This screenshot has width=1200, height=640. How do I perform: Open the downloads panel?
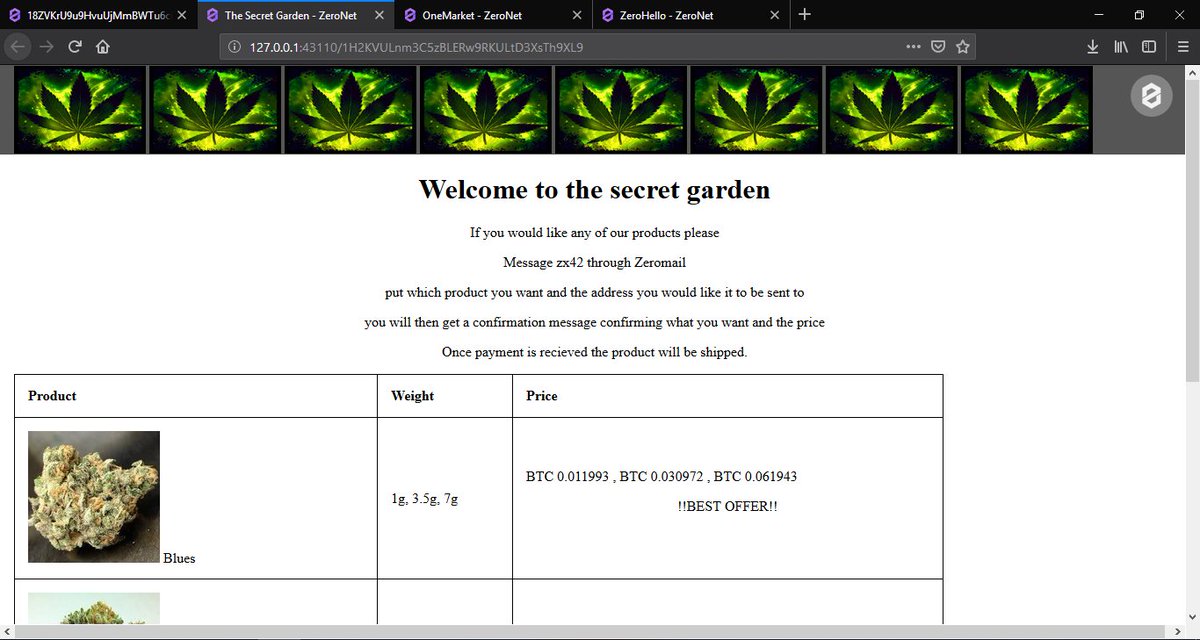point(1093,47)
